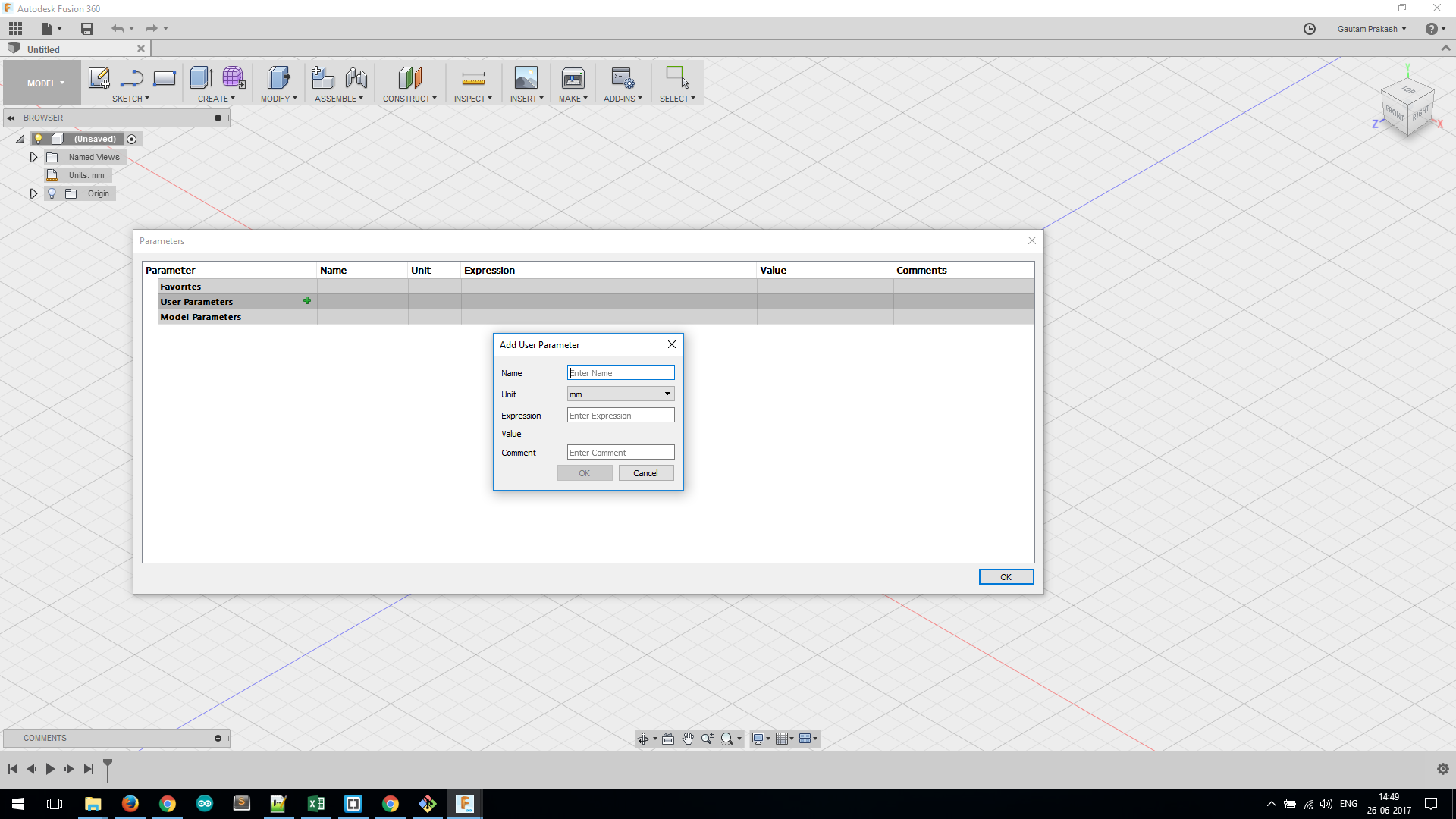Click the timeline Play button
This screenshot has width=1456, height=819.
[50, 769]
